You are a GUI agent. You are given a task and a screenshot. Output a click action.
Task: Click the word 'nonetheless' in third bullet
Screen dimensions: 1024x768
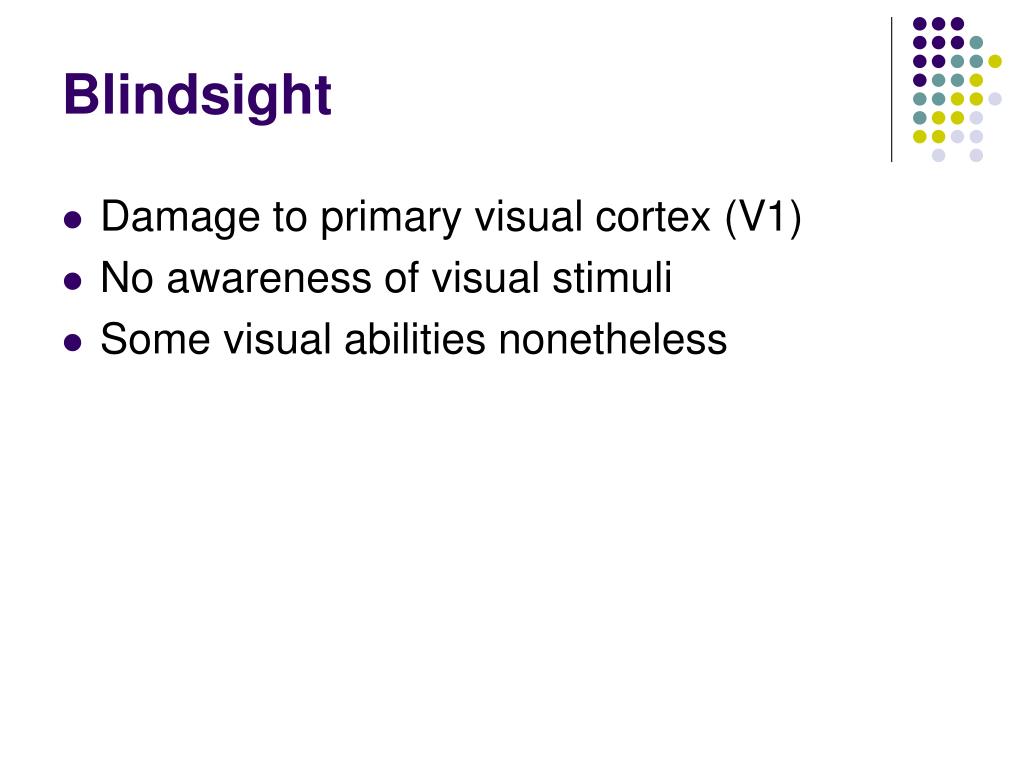click(x=613, y=340)
